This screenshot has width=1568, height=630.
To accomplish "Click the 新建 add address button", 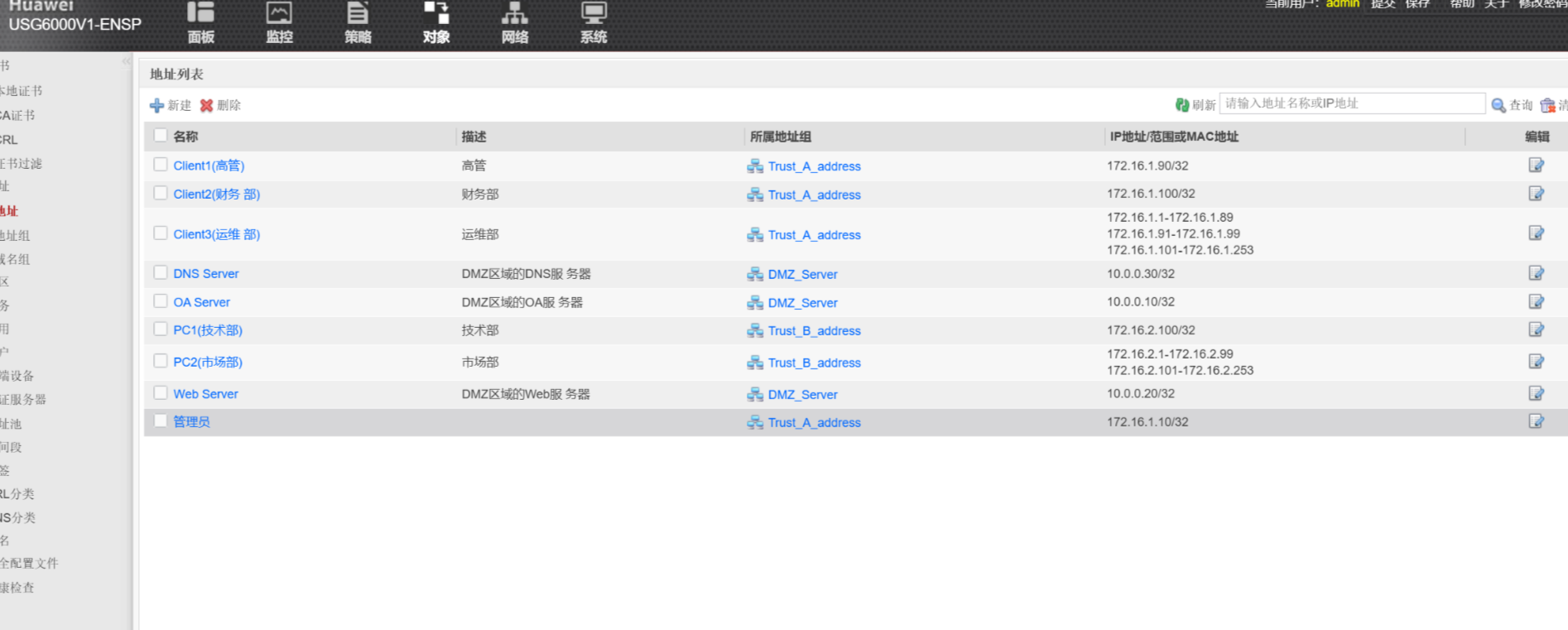I will 171,105.
